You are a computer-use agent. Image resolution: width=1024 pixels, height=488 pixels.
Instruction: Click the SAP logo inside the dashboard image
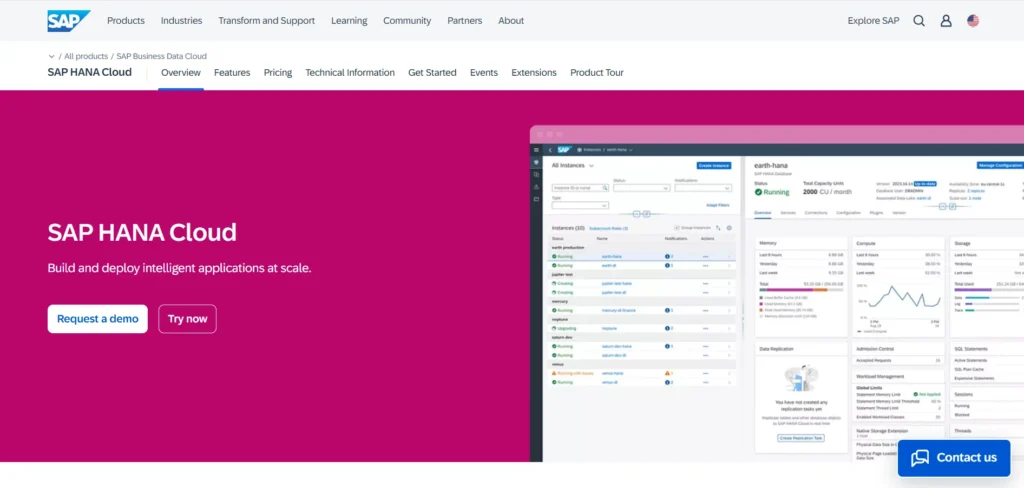(564, 150)
